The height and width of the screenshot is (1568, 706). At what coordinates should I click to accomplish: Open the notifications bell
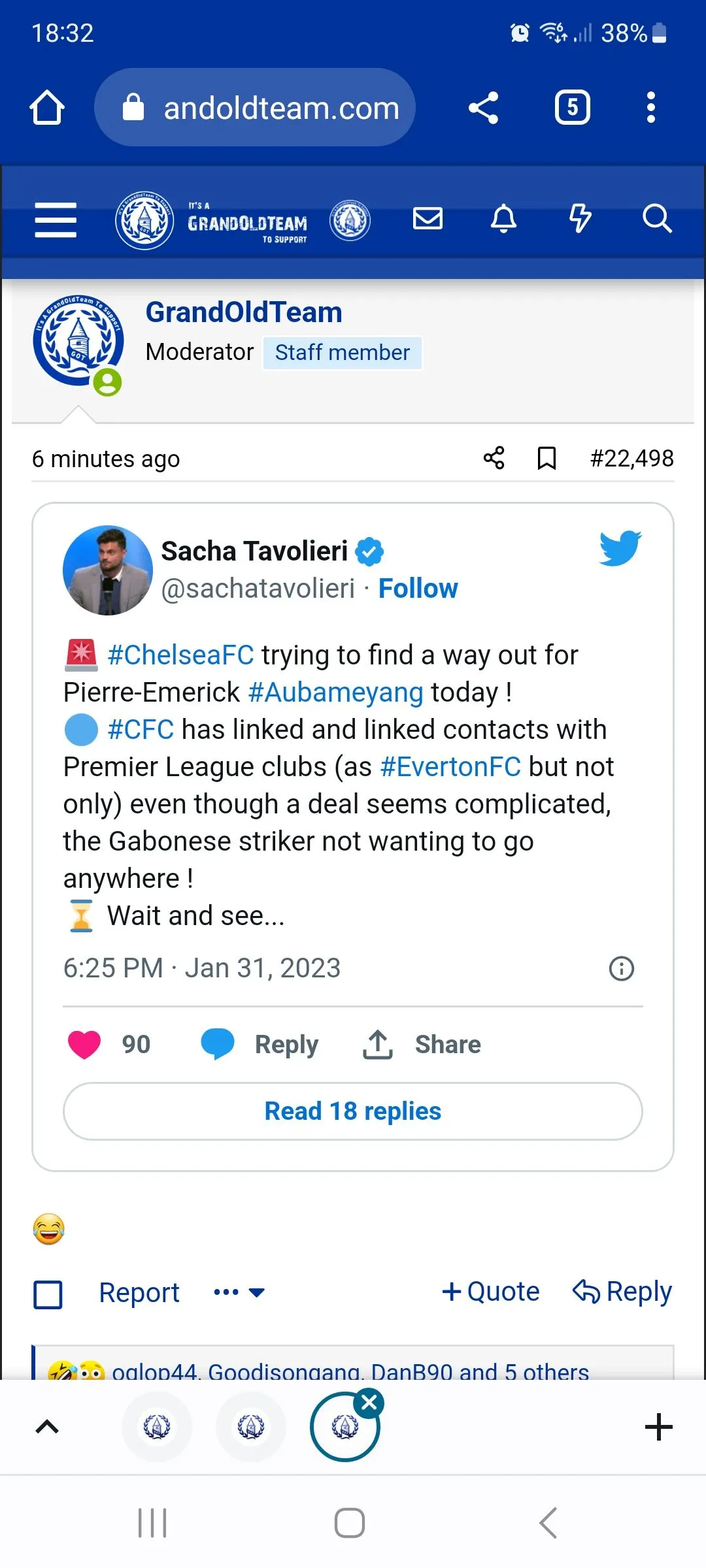point(503,218)
